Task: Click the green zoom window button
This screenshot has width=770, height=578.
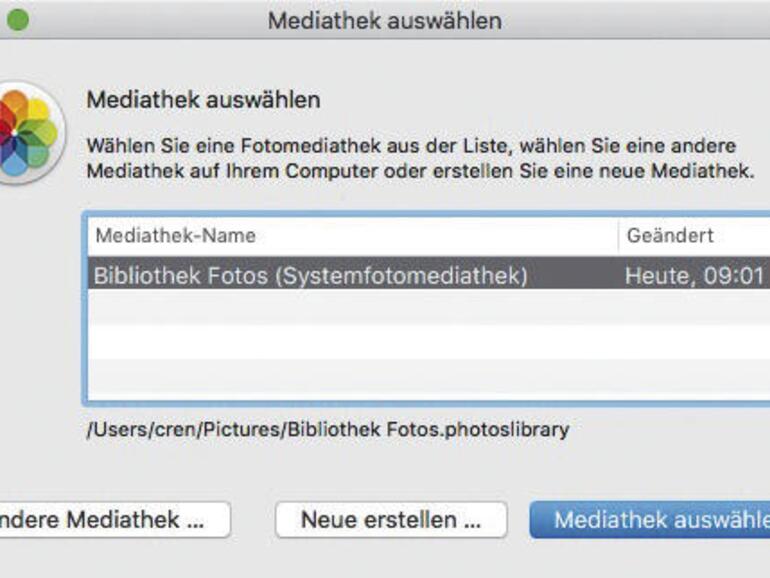Action: coord(17,20)
